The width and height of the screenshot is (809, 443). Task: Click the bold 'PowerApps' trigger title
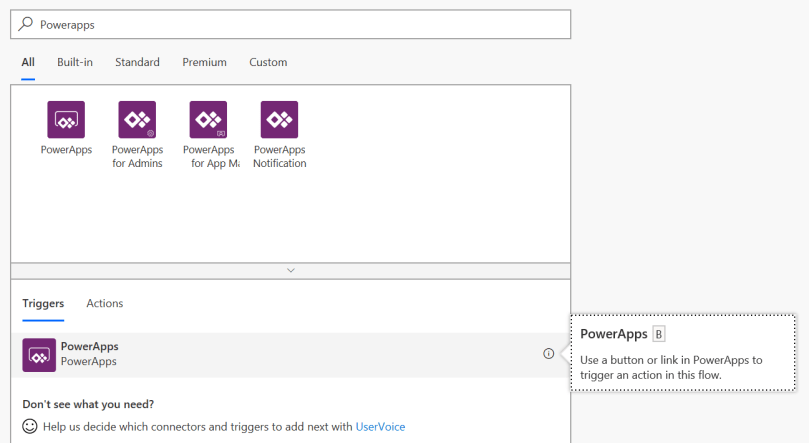pyautogui.click(x=90, y=347)
